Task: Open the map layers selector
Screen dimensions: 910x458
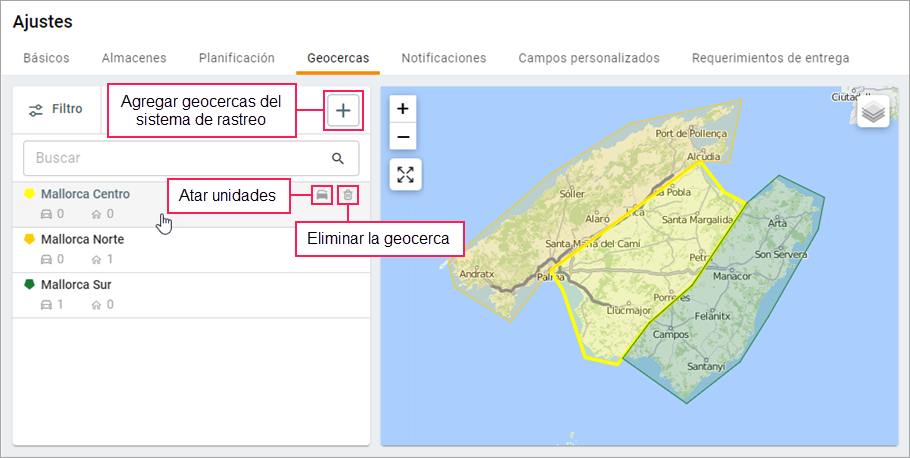Action: [x=873, y=112]
